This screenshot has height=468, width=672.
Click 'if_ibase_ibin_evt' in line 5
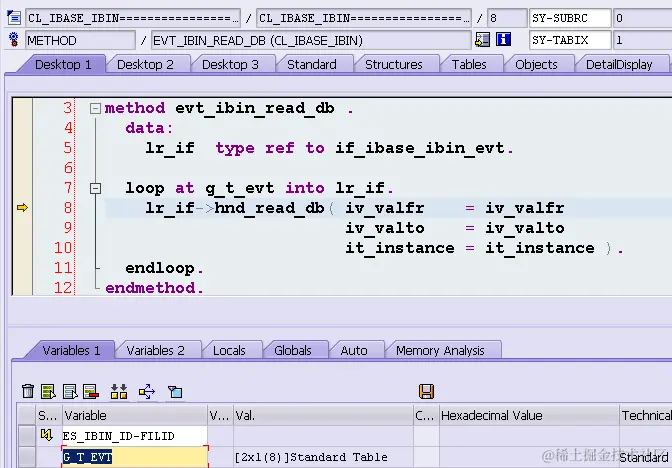click(420, 148)
